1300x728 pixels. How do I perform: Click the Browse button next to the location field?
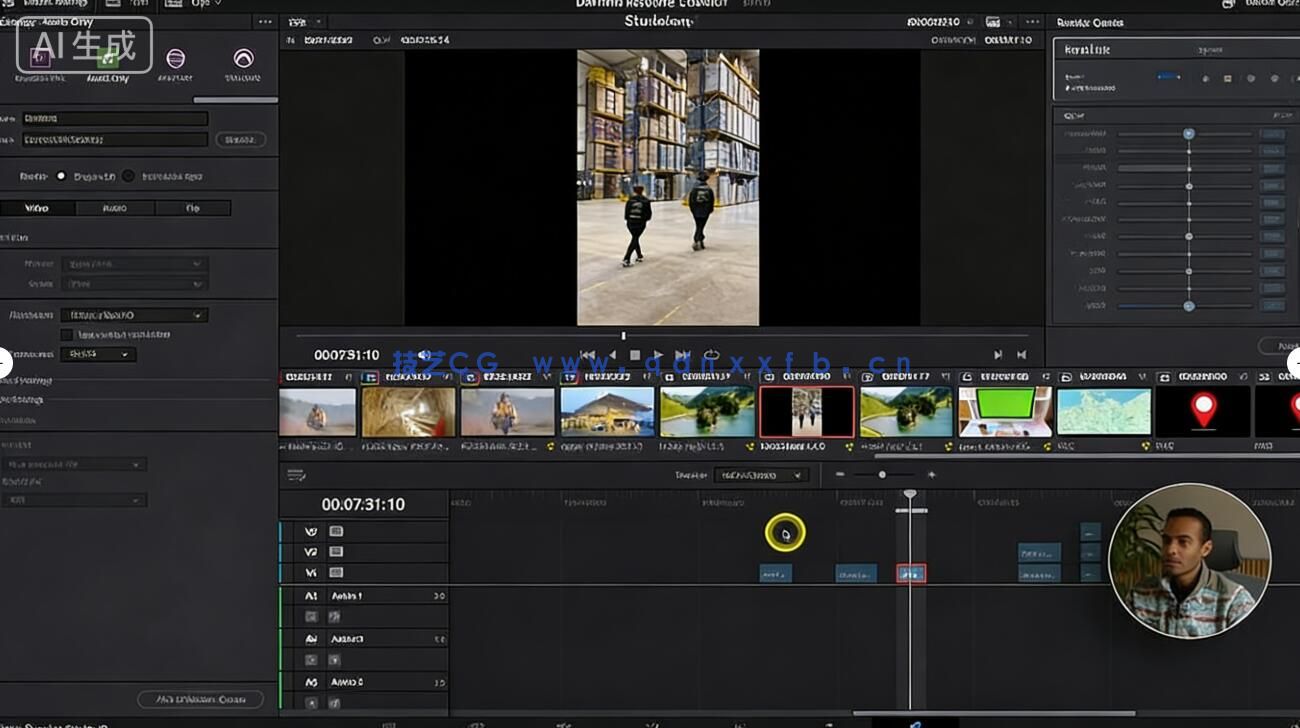(240, 139)
